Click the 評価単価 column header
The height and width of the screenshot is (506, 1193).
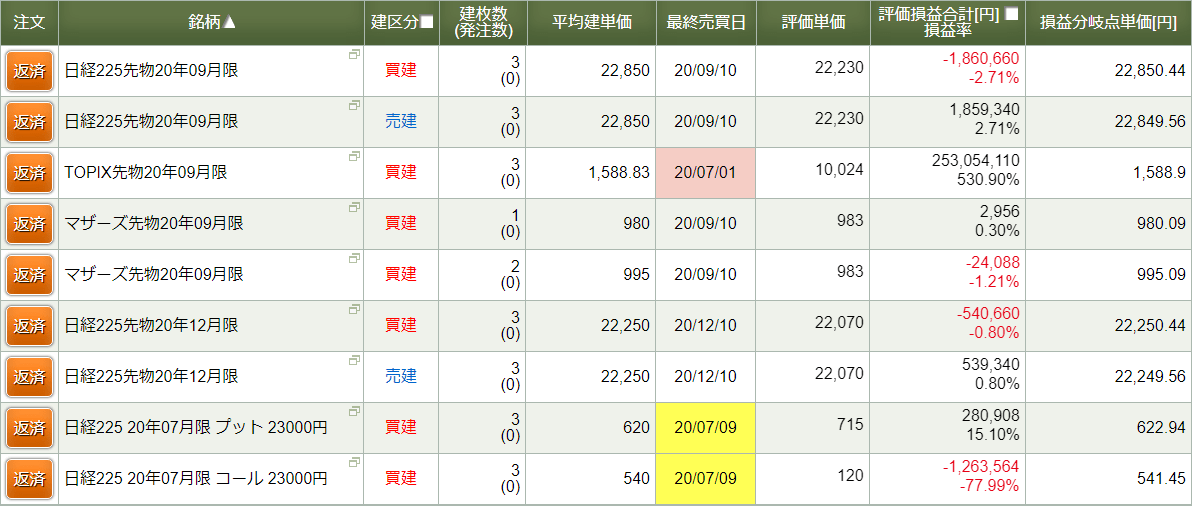coord(813,23)
